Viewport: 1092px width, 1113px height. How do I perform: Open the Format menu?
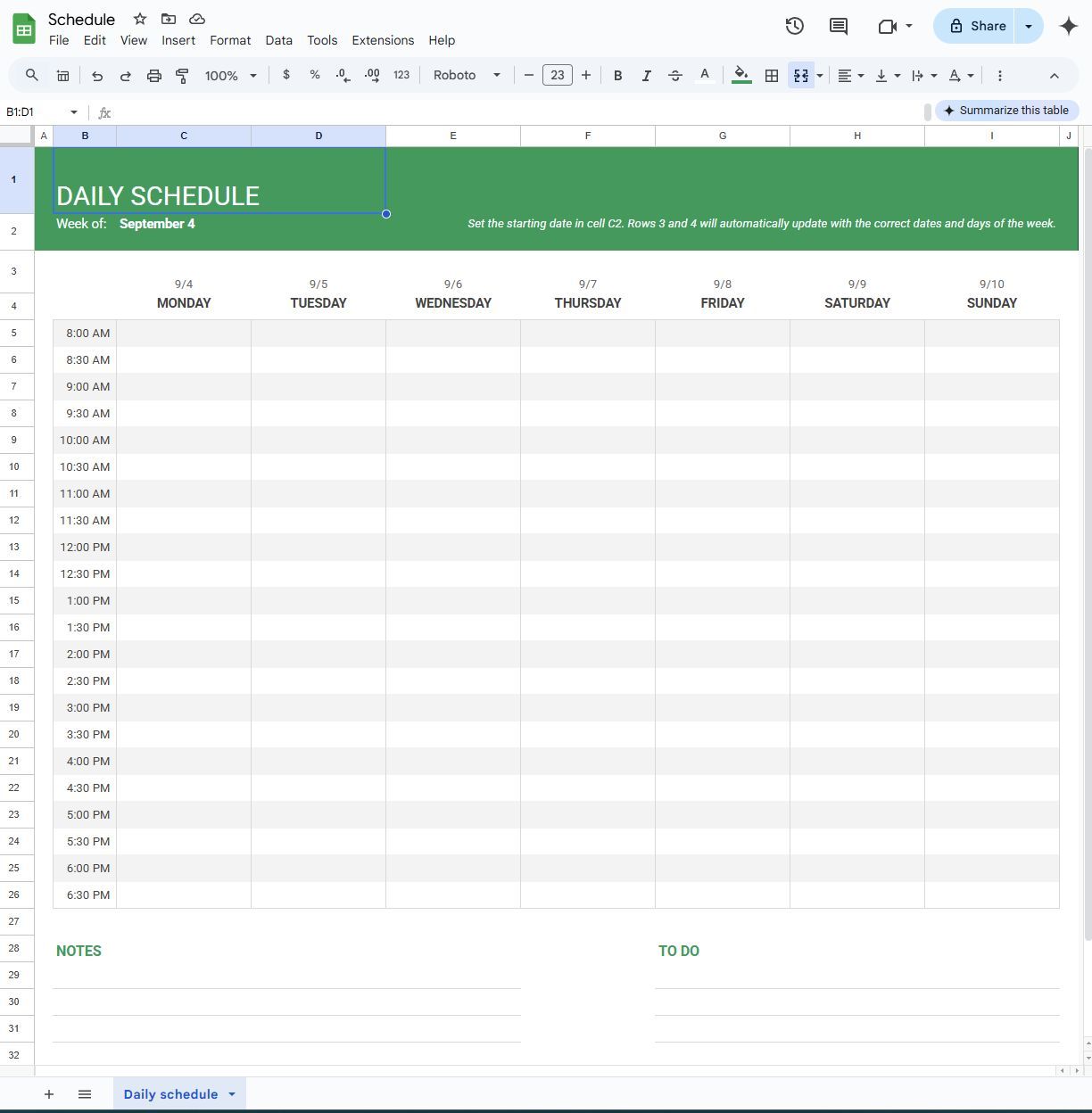click(x=230, y=40)
